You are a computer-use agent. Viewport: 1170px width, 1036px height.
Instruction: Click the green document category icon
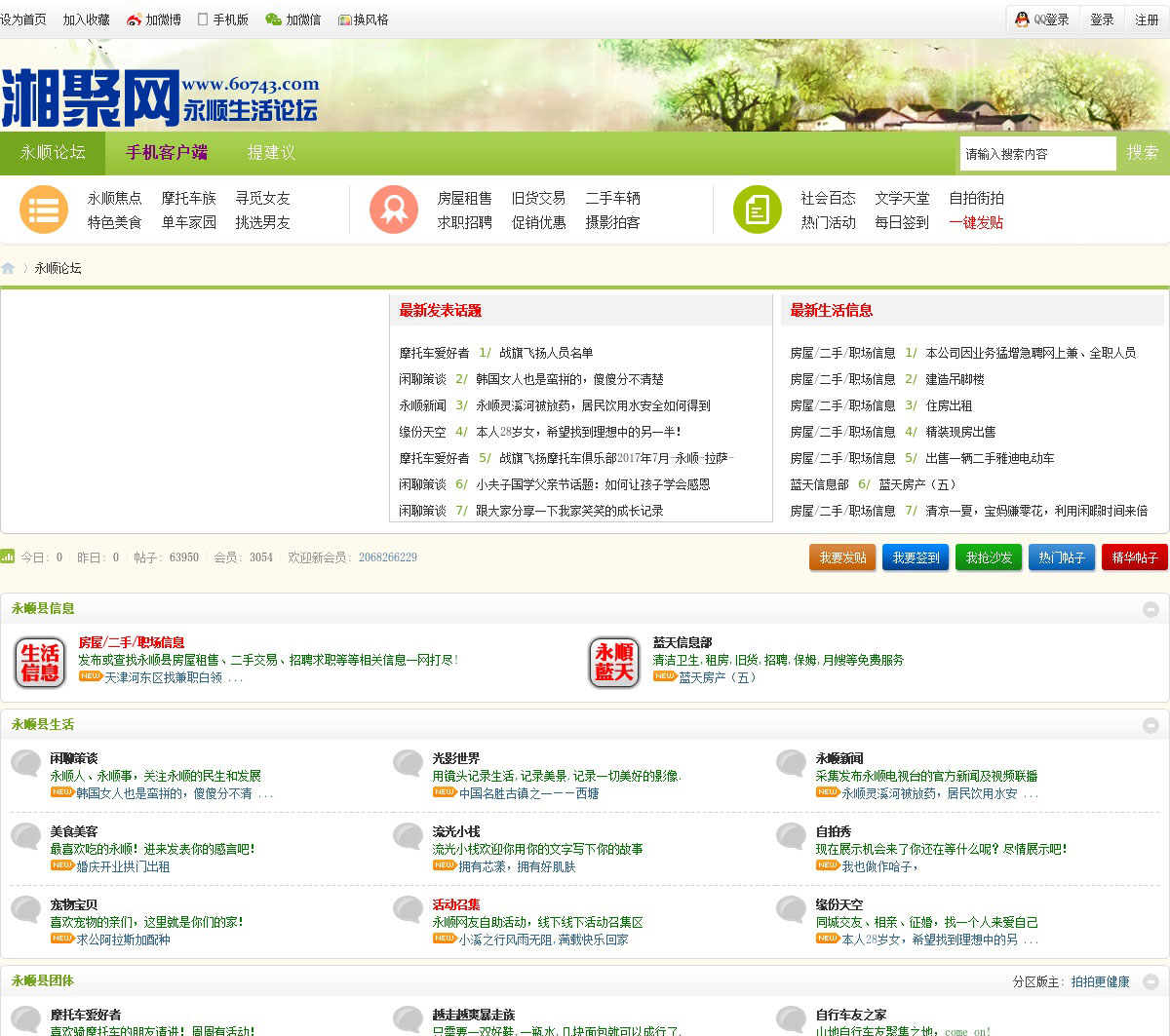coord(758,210)
